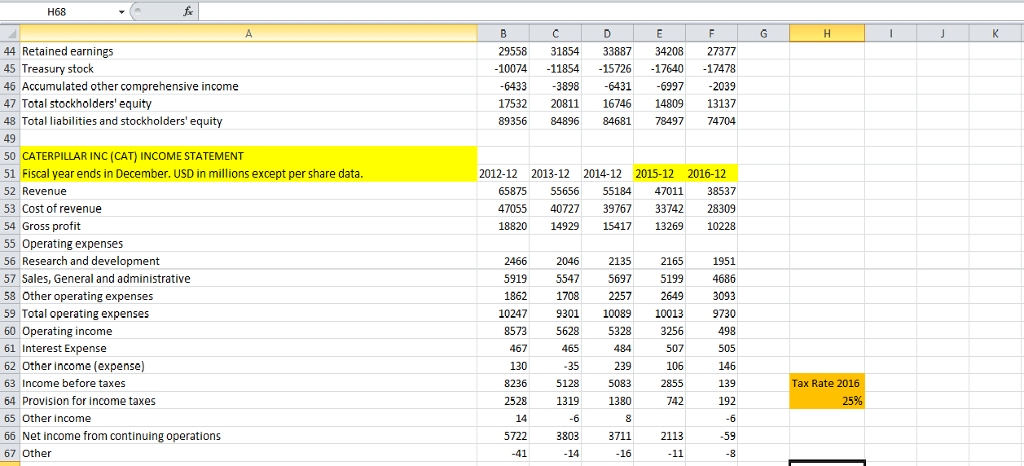Click the orange 25% cell
The image size is (1024, 466).
tap(827, 401)
